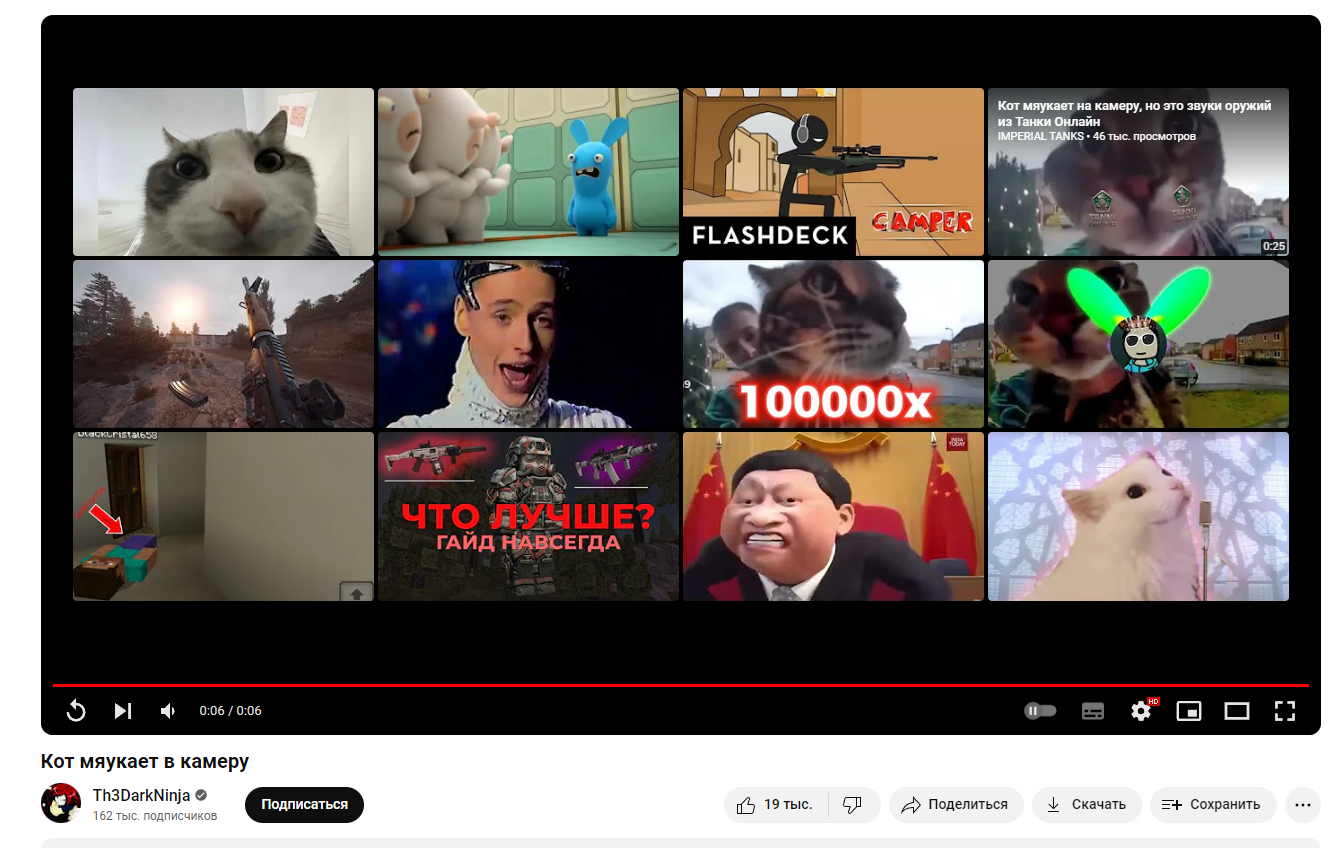
Task: Click the Th3DarkNinja channel avatar
Action: click(x=61, y=803)
